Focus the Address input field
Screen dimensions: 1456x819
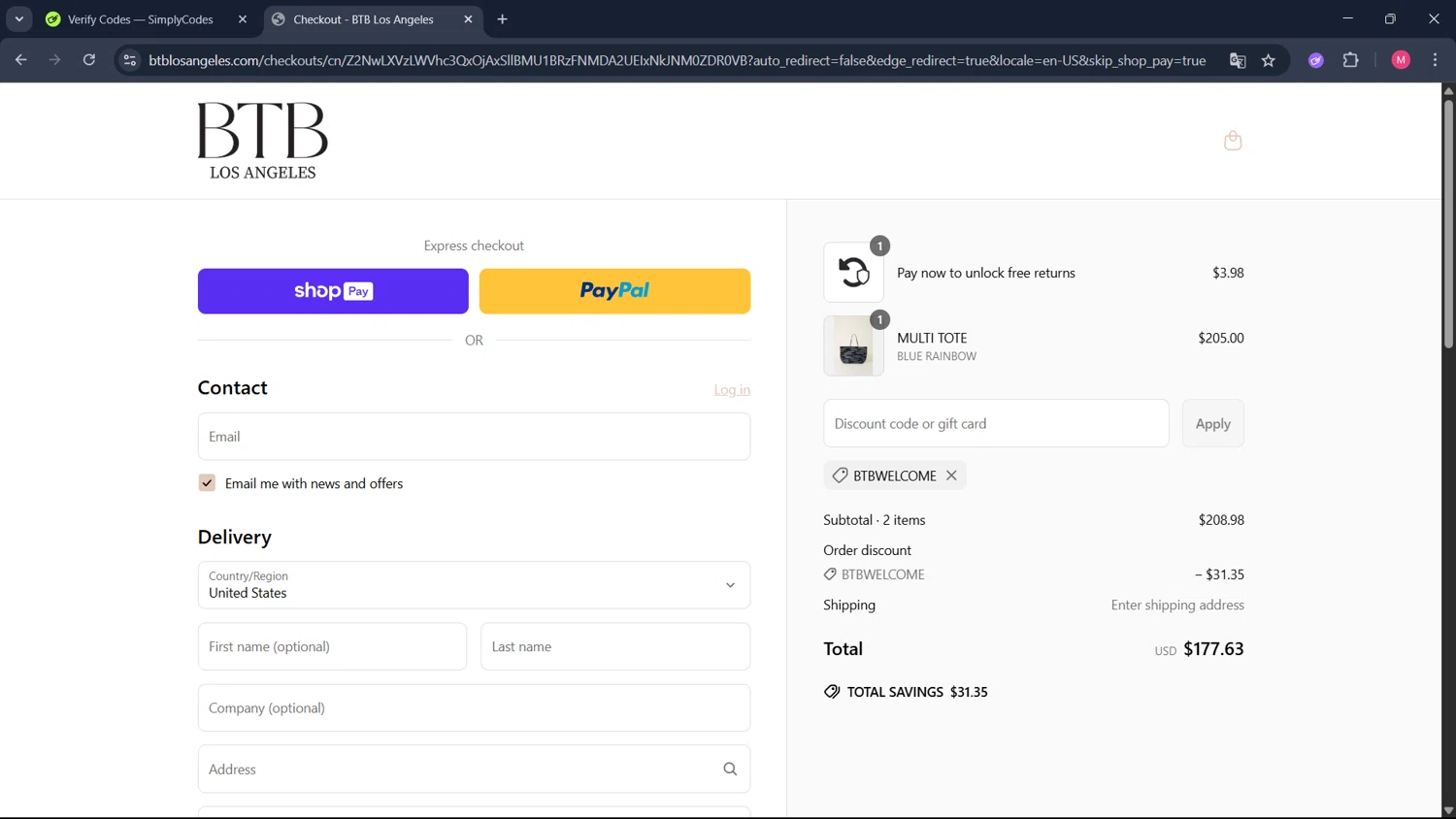[474, 770]
